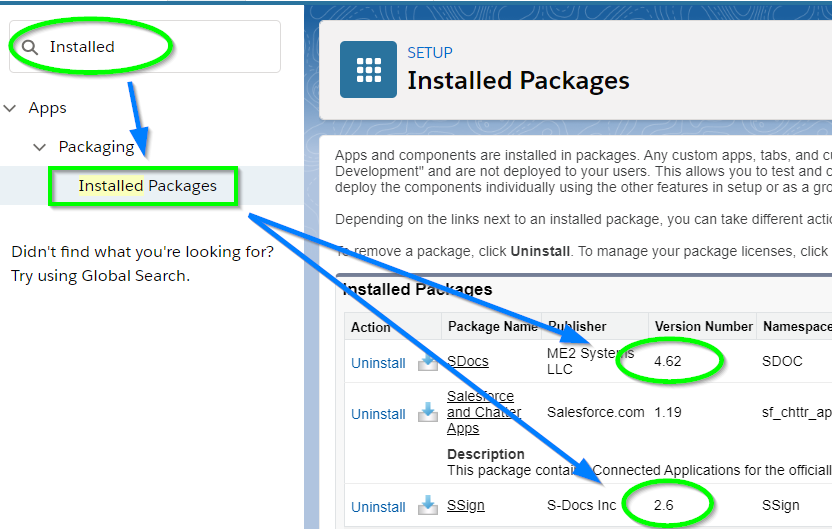Open the SSign package name link

click(465, 505)
